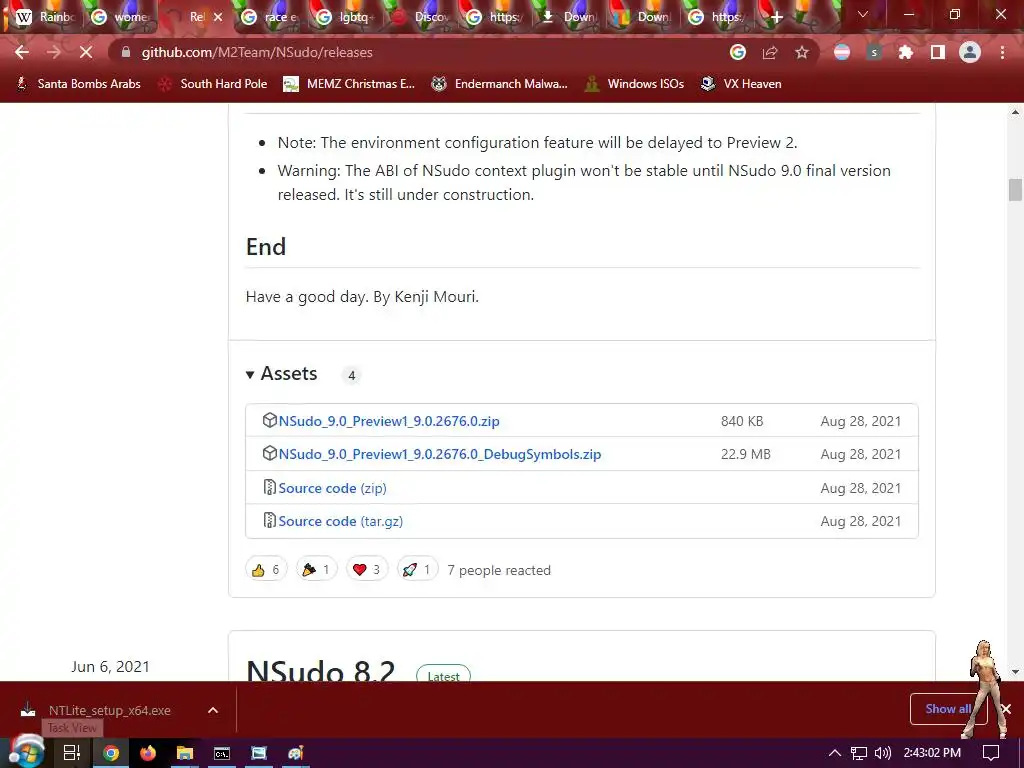
Task: Switch to the Discov tab
Action: (420, 17)
